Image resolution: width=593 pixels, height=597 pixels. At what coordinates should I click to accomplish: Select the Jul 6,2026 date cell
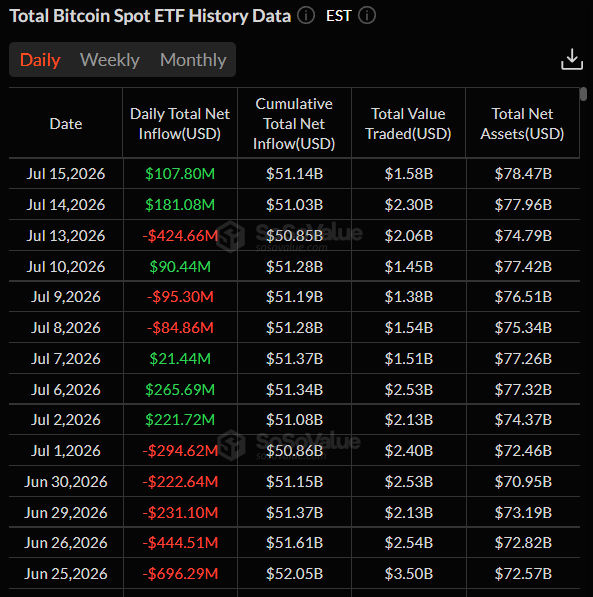66,389
